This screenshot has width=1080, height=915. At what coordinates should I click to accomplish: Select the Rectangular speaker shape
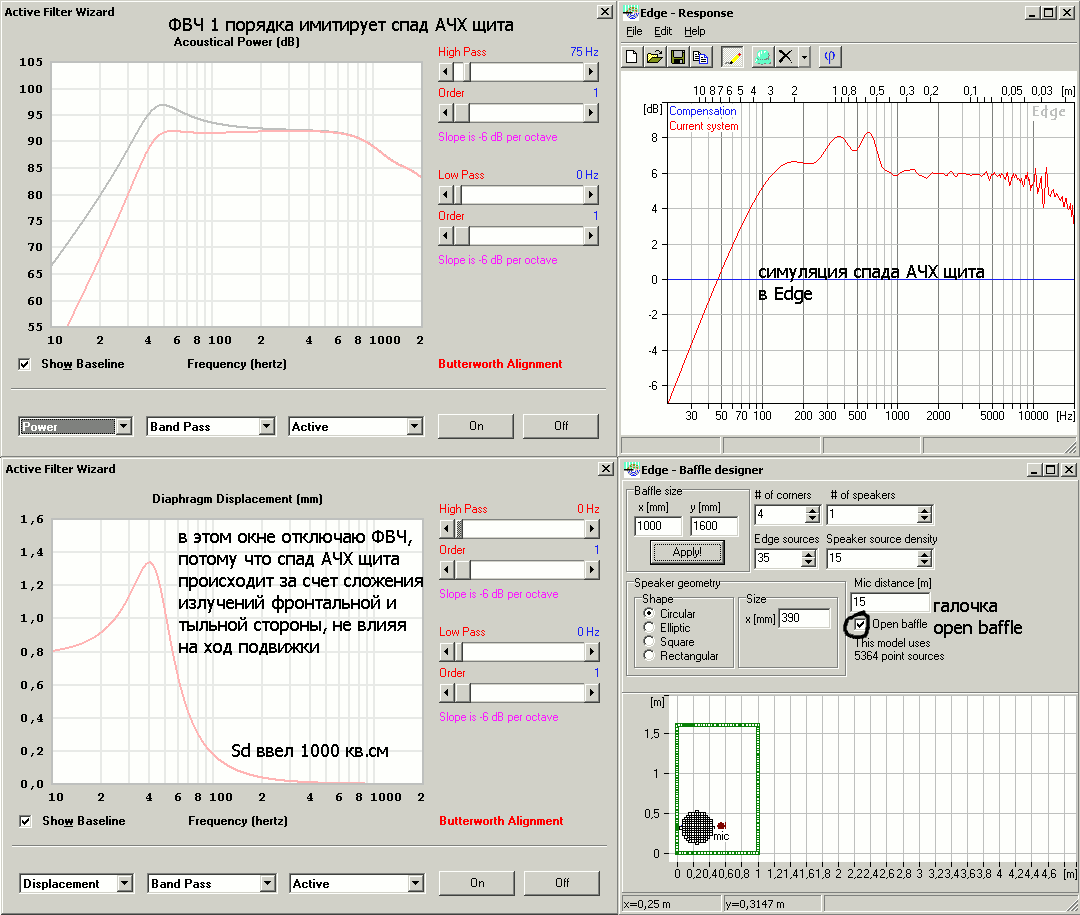648,655
